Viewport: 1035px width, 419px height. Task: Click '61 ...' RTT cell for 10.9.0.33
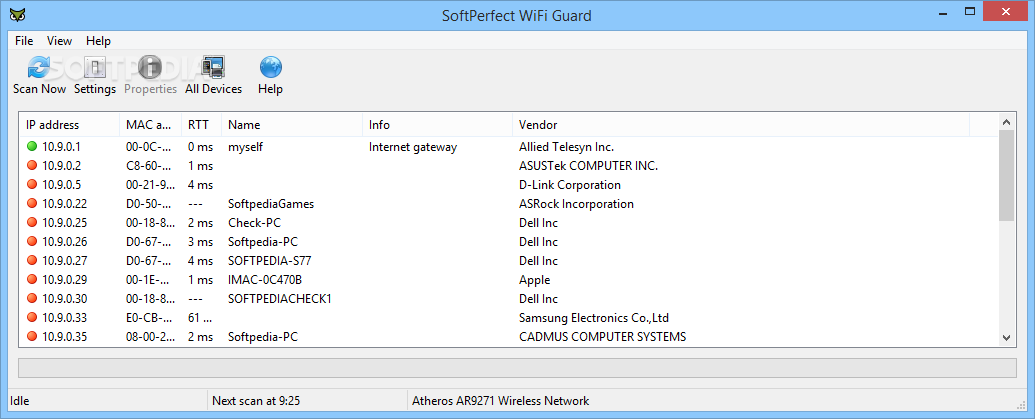click(200, 318)
